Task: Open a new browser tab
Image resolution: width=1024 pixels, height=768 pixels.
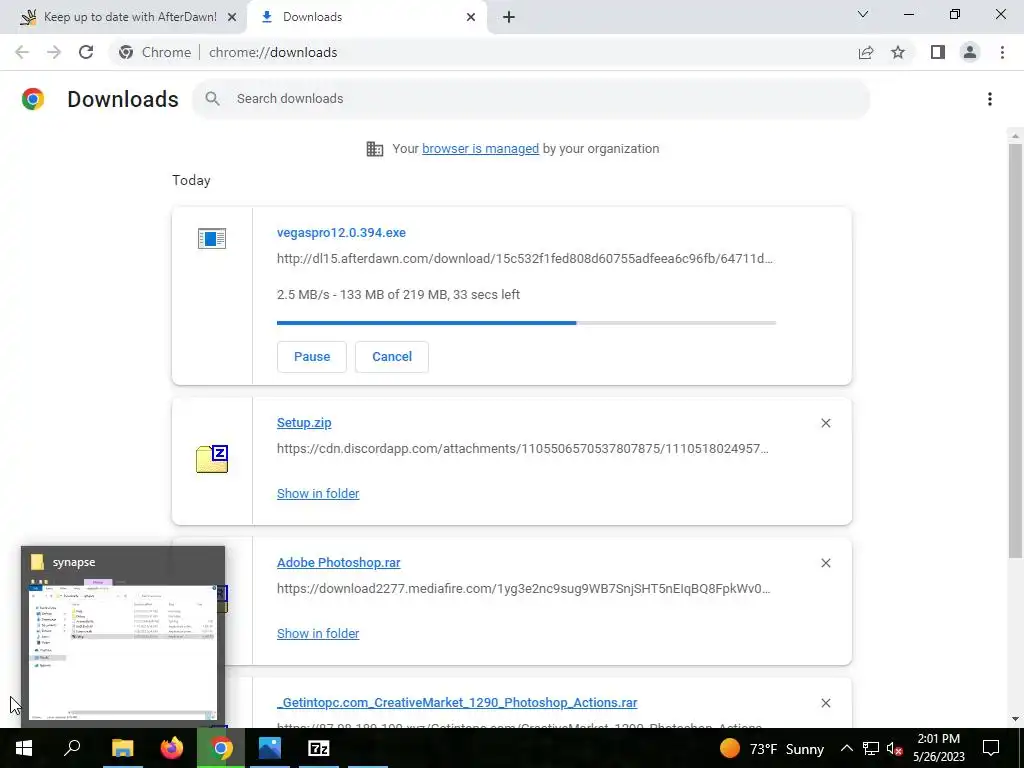Action: (509, 17)
